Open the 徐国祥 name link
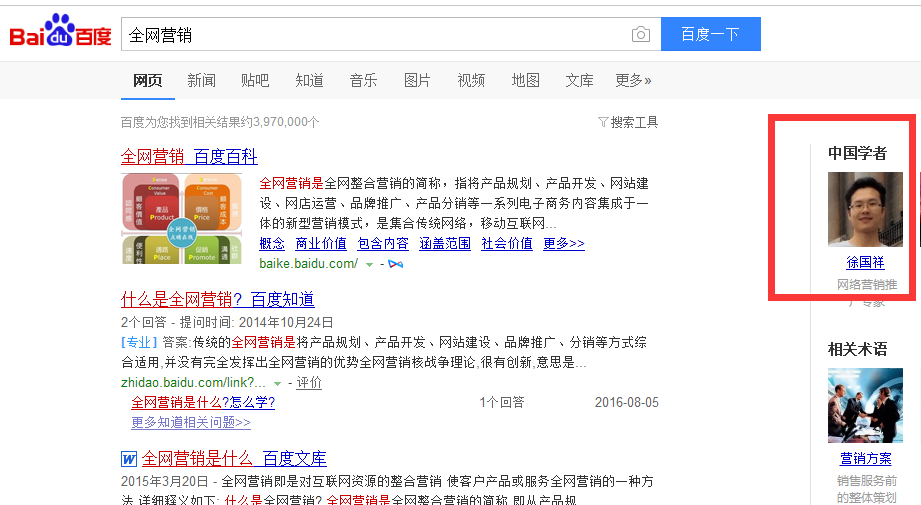This screenshot has width=921, height=505. point(865,262)
